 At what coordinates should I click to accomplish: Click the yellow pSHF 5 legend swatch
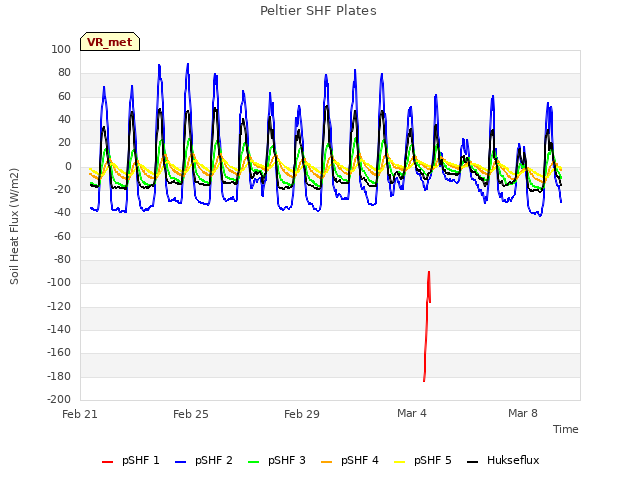click(400, 462)
